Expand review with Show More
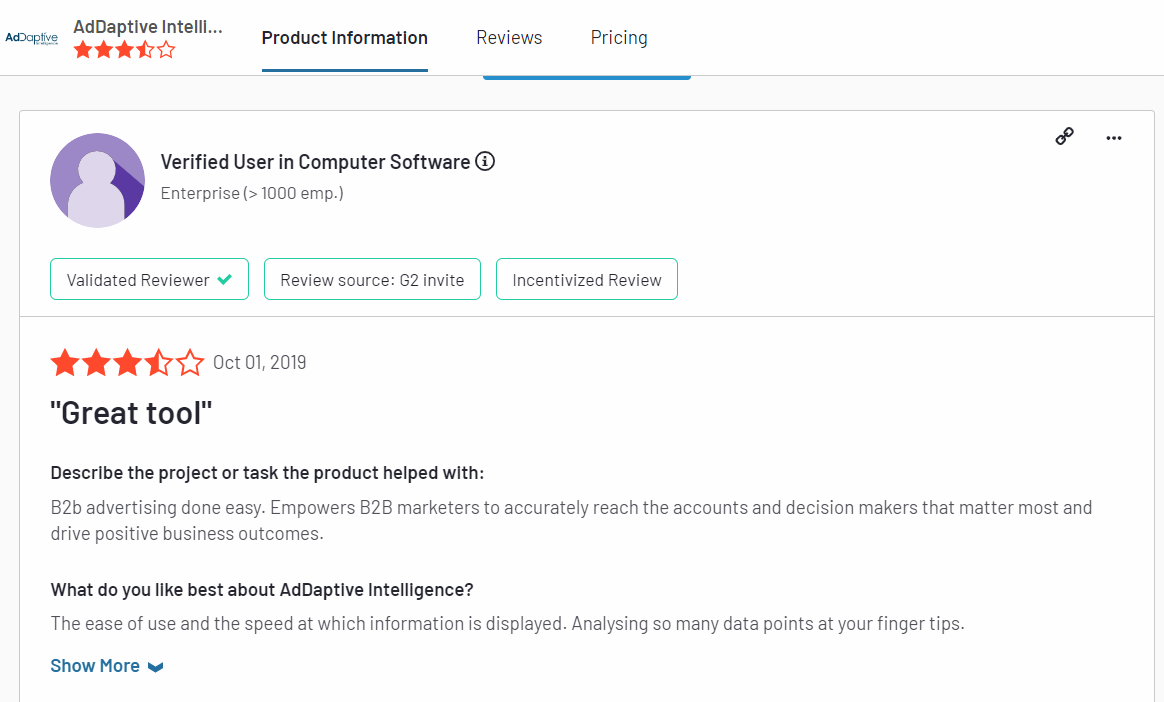This screenshot has height=702, width=1164. point(95,666)
